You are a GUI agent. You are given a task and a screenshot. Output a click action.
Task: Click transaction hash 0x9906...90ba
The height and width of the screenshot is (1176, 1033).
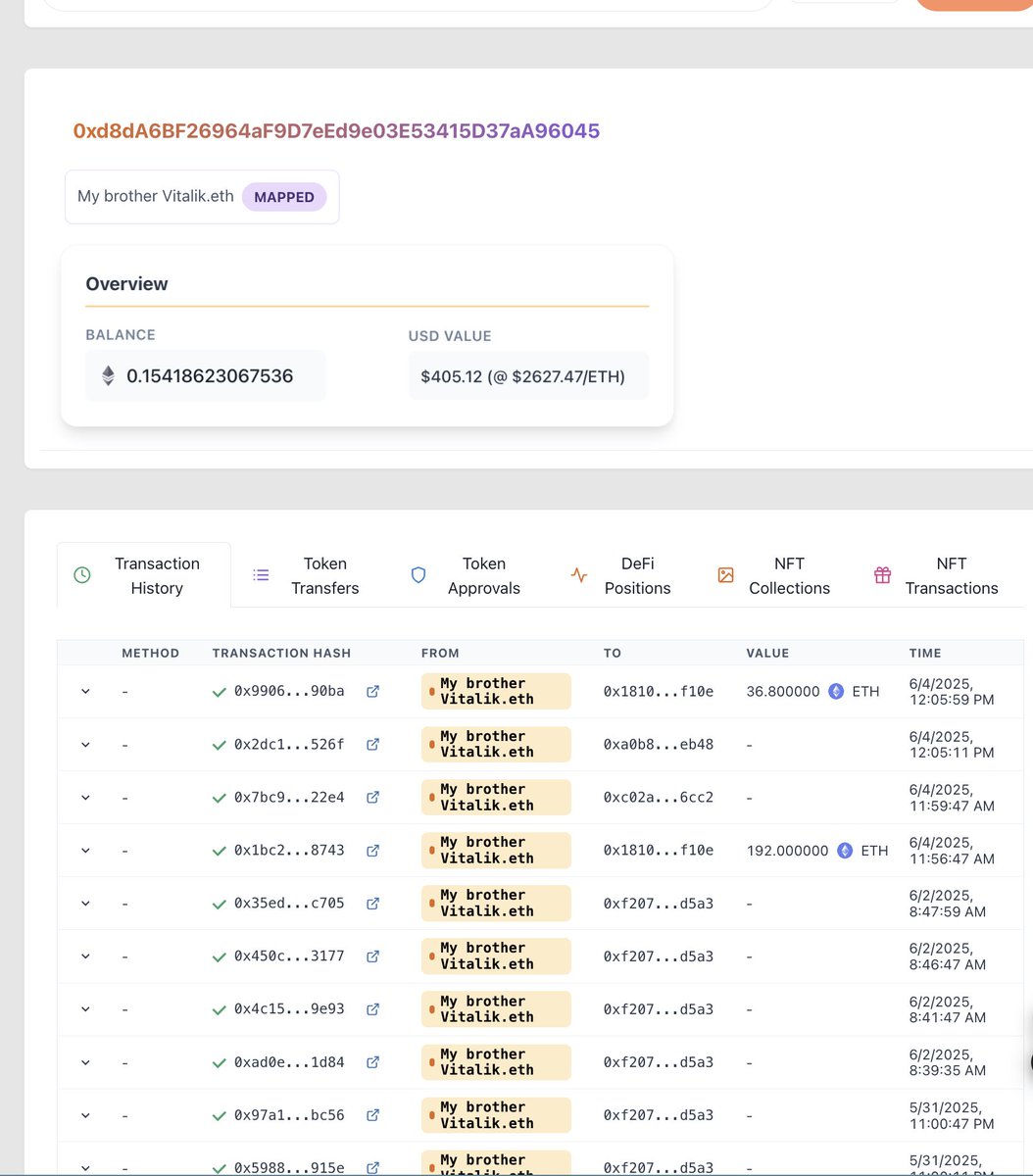click(x=289, y=692)
